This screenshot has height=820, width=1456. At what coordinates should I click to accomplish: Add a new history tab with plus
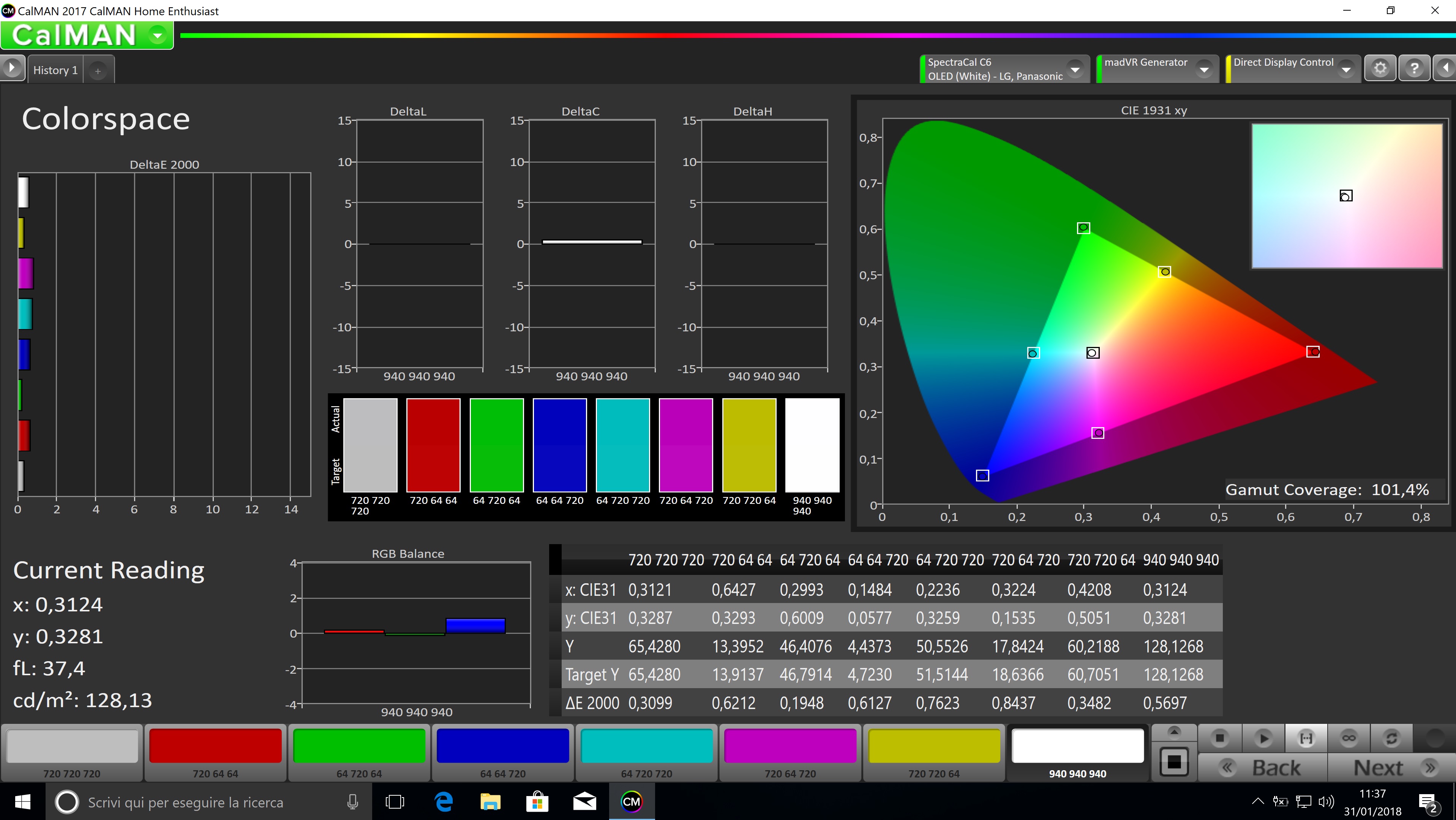pos(98,71)
